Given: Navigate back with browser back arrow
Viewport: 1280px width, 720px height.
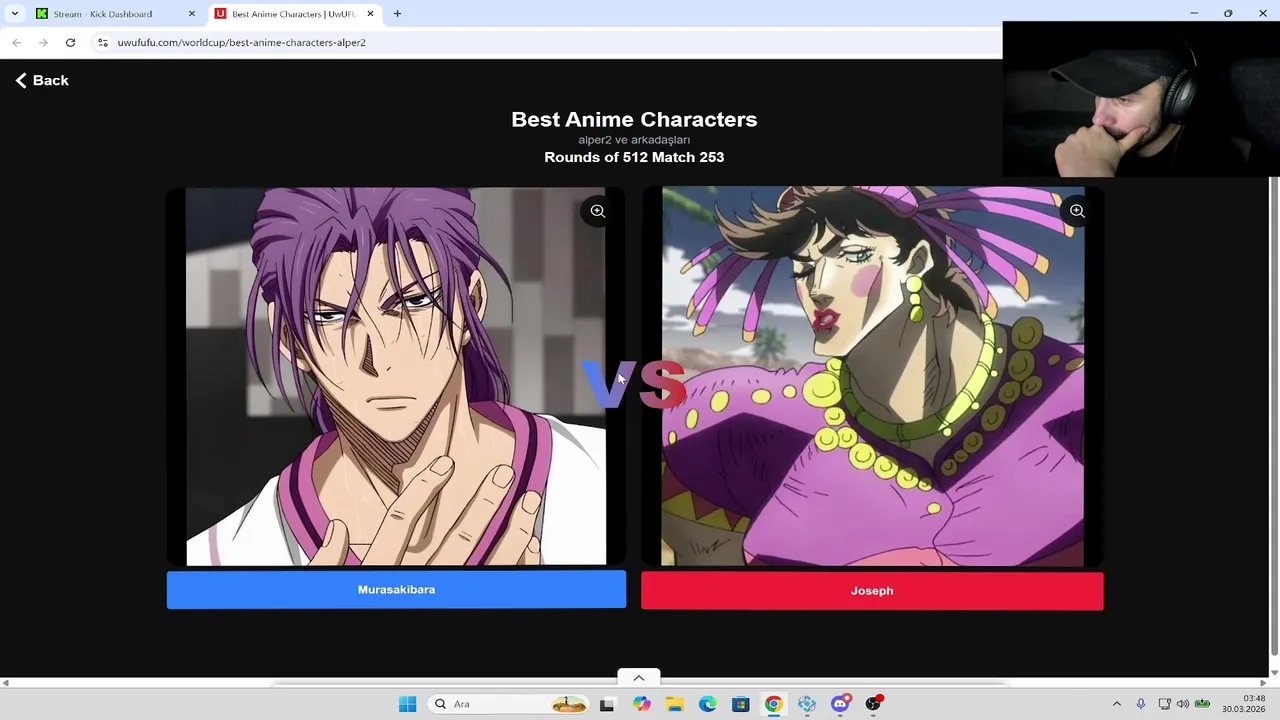Looking at the screenshot, I should [16, 42].
